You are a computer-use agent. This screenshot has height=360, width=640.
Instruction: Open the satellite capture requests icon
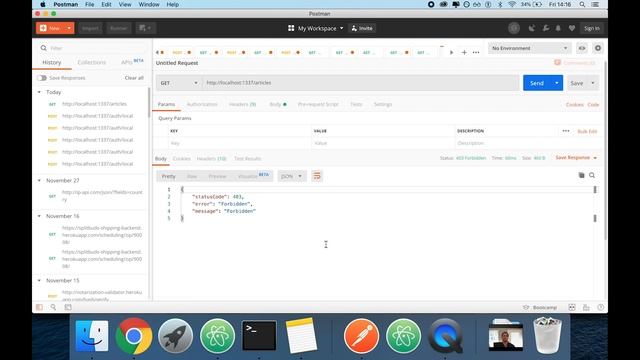pos(531,28)
